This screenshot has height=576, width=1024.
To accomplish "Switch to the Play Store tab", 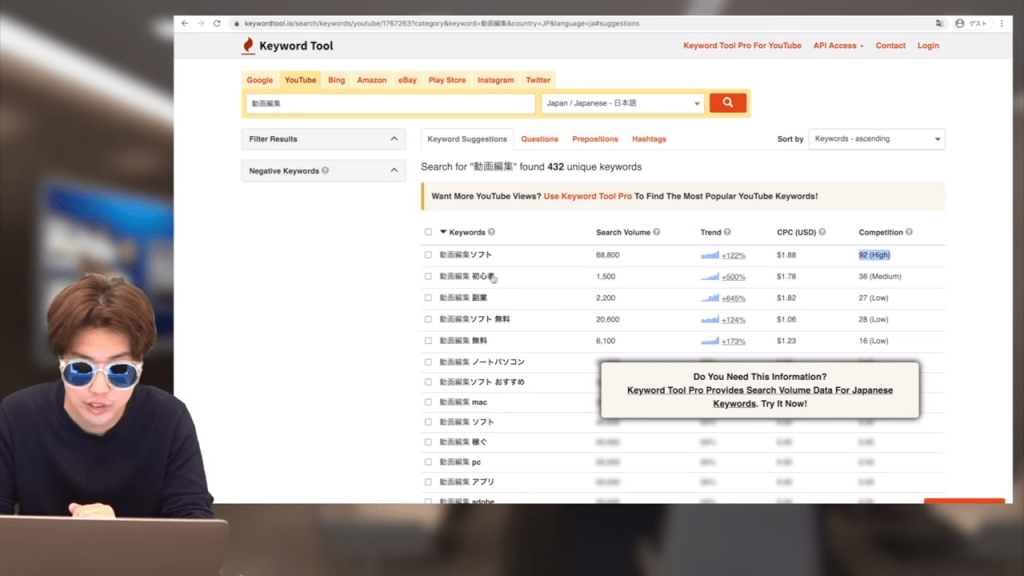I will 447,80.
